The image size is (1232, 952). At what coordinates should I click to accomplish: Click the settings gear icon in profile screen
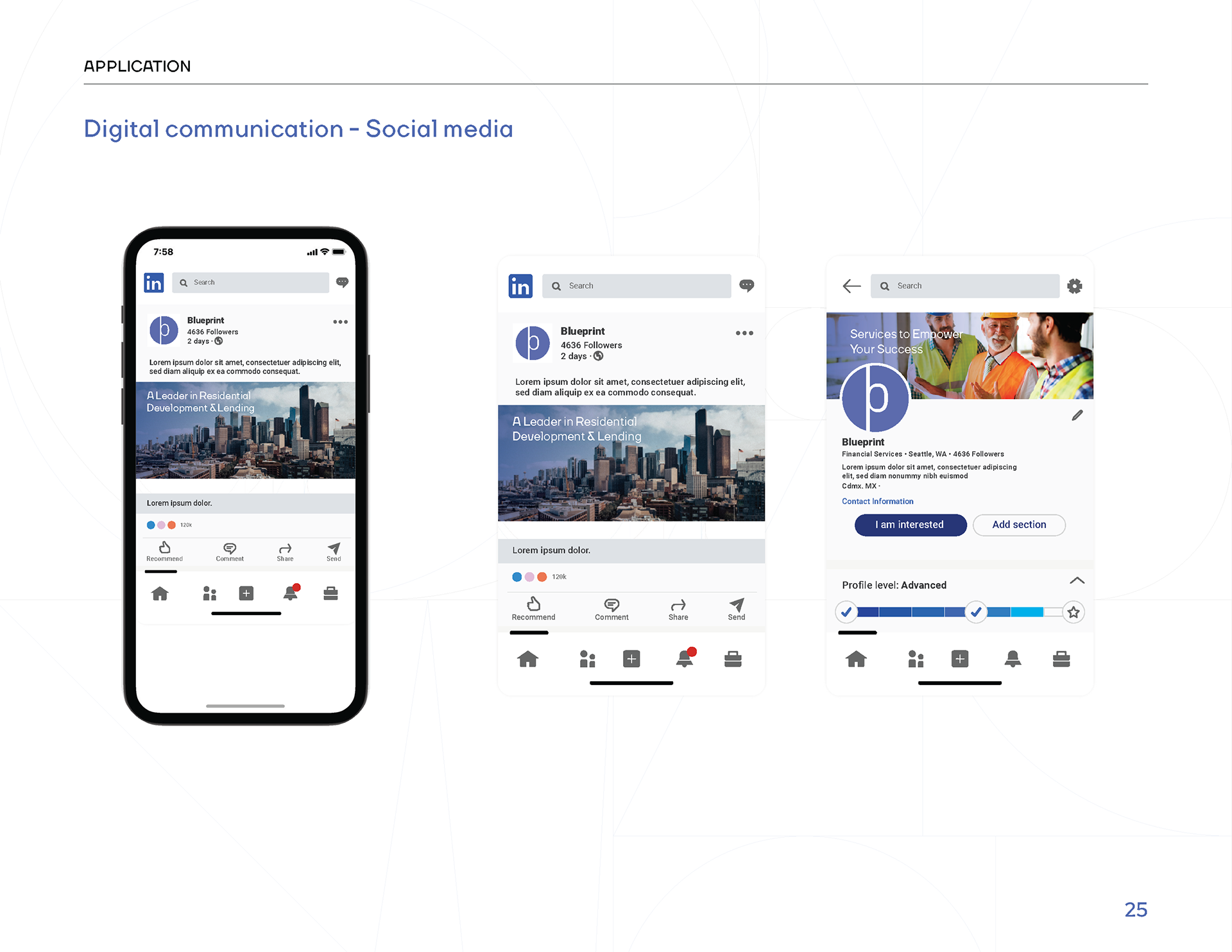click(1074, 286)
